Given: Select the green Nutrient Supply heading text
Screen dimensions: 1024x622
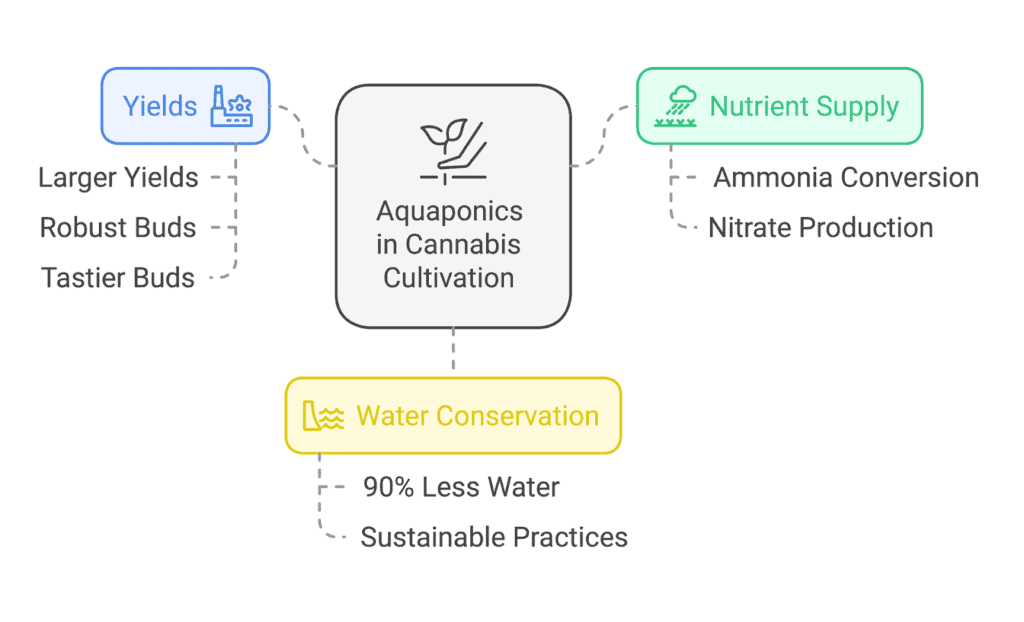Looking at the screenshot, I should (x=805, y=106).
